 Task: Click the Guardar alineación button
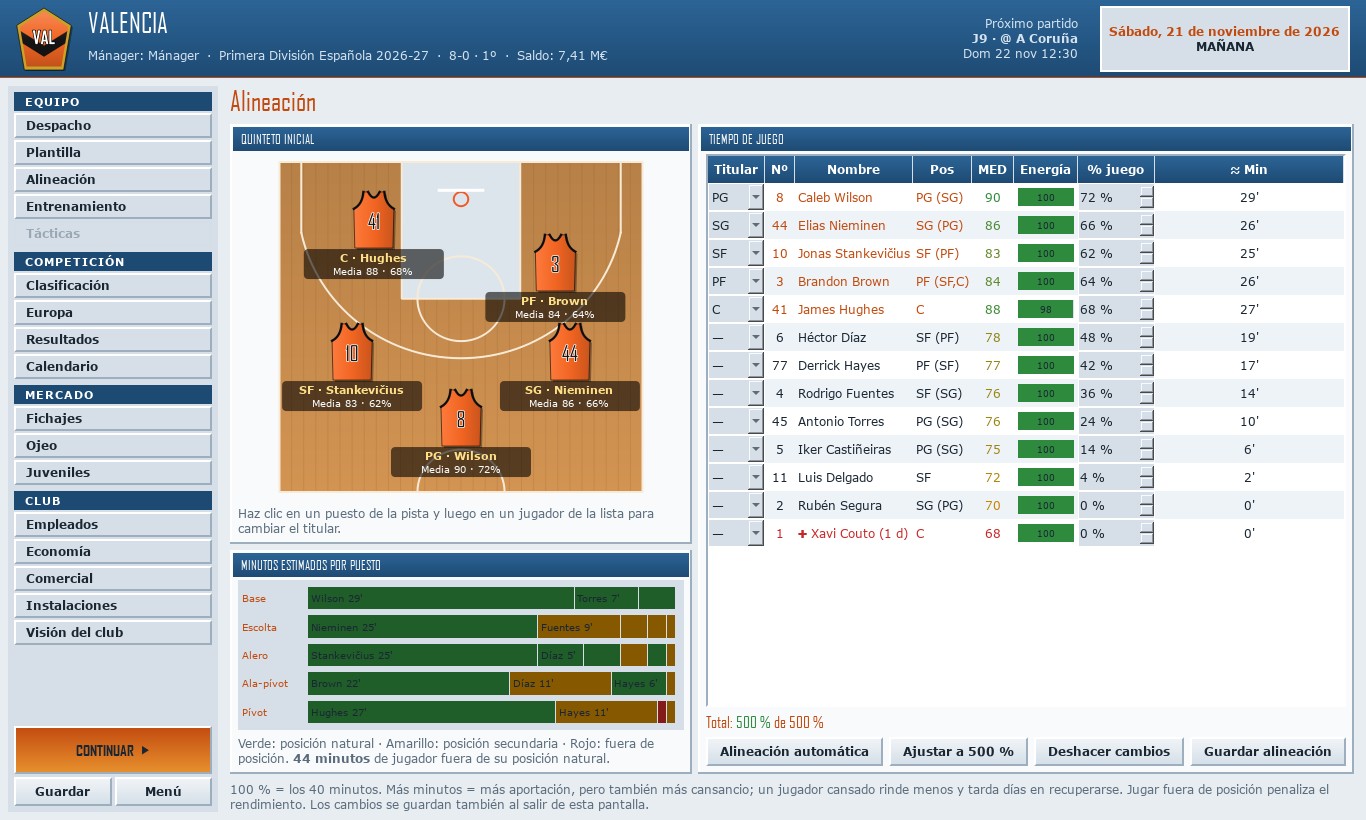coord(1268,751)
